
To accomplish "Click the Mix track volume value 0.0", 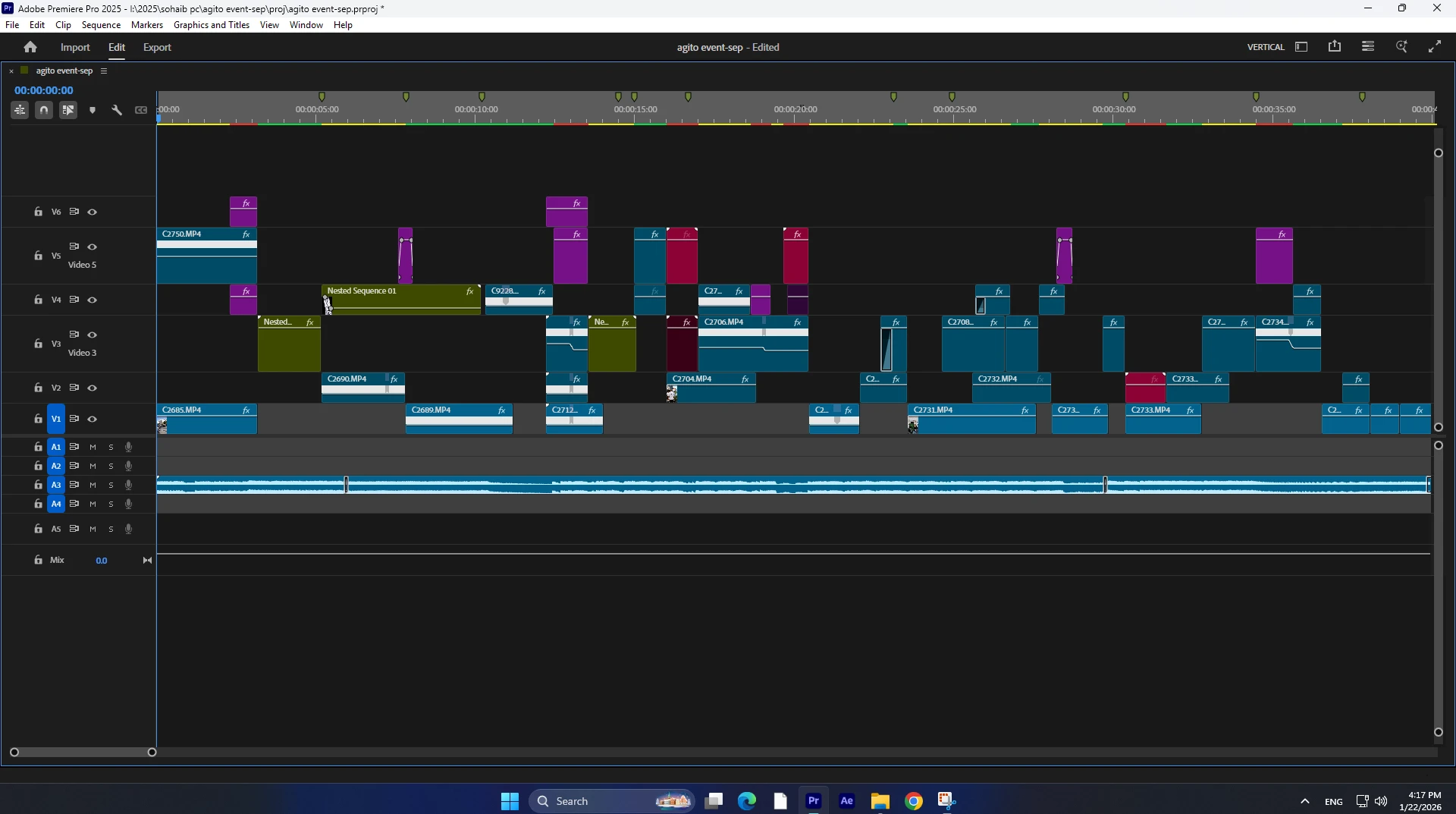I will pos(102,561).
